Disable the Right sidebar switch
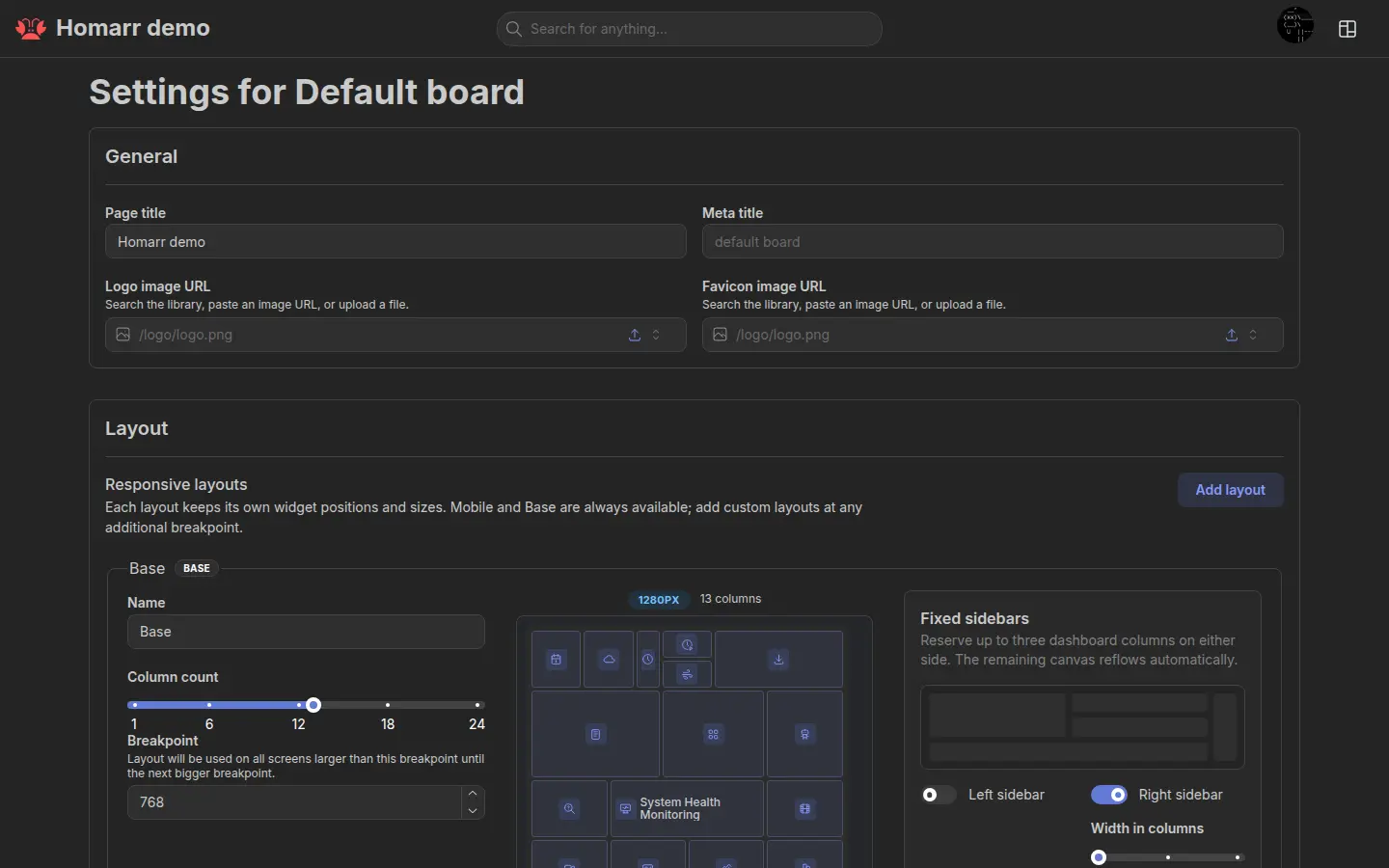This screenshot has height=868, width=1389. [x=1109, y=795]
